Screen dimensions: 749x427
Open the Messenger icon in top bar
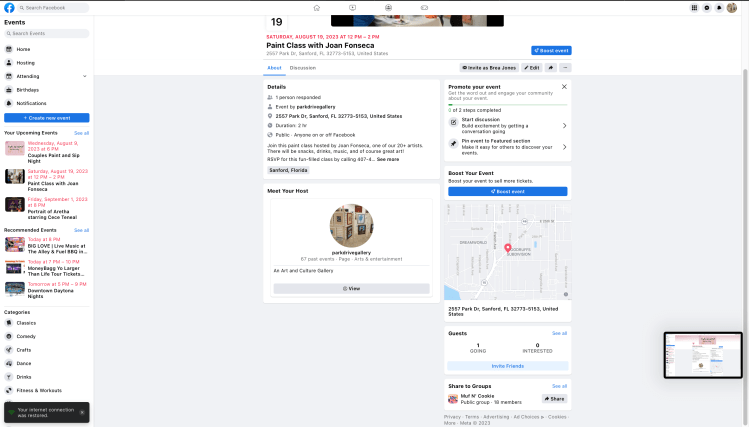[x=707, y=7]
